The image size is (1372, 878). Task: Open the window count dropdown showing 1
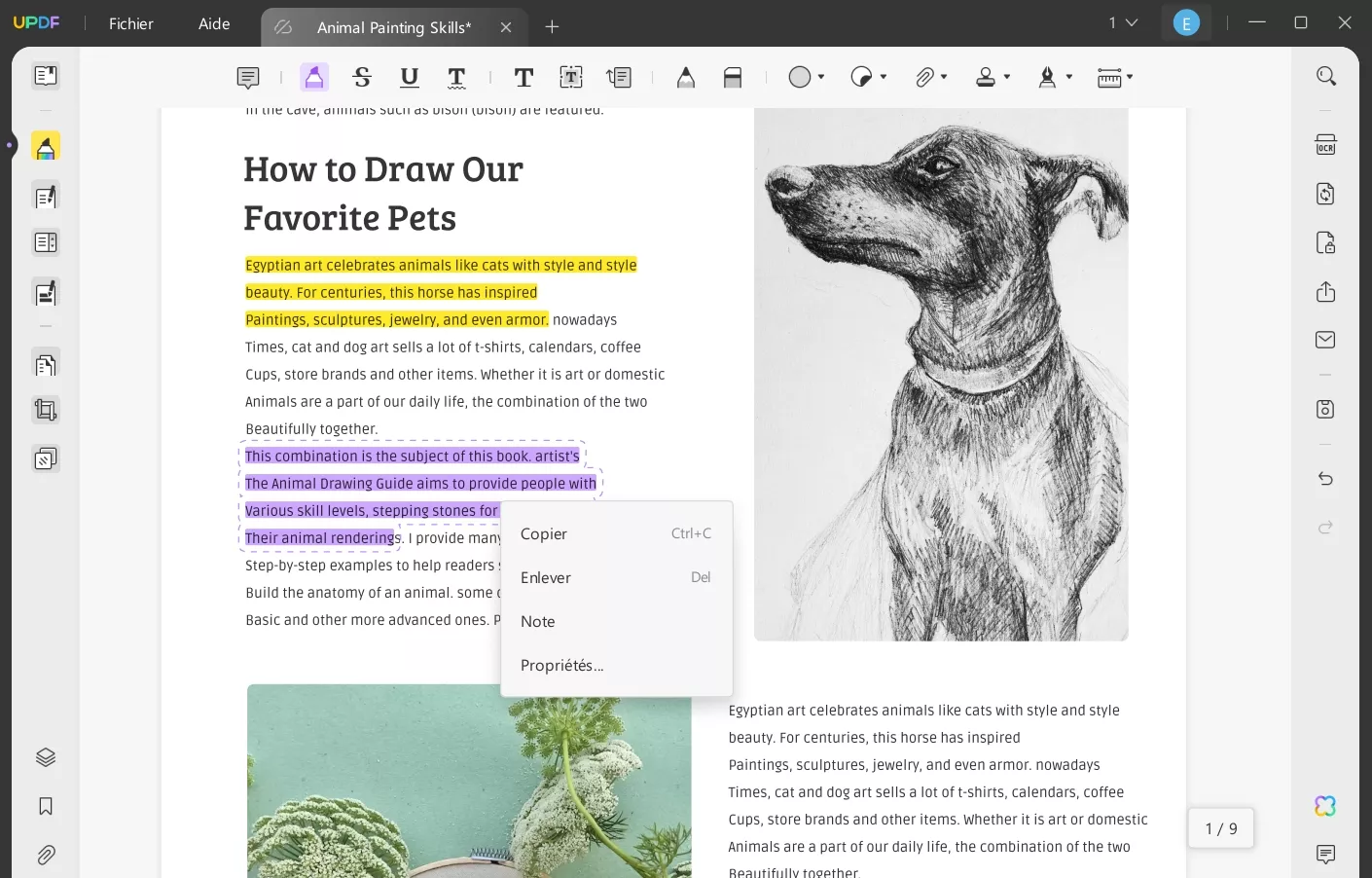click(1123, 22)
